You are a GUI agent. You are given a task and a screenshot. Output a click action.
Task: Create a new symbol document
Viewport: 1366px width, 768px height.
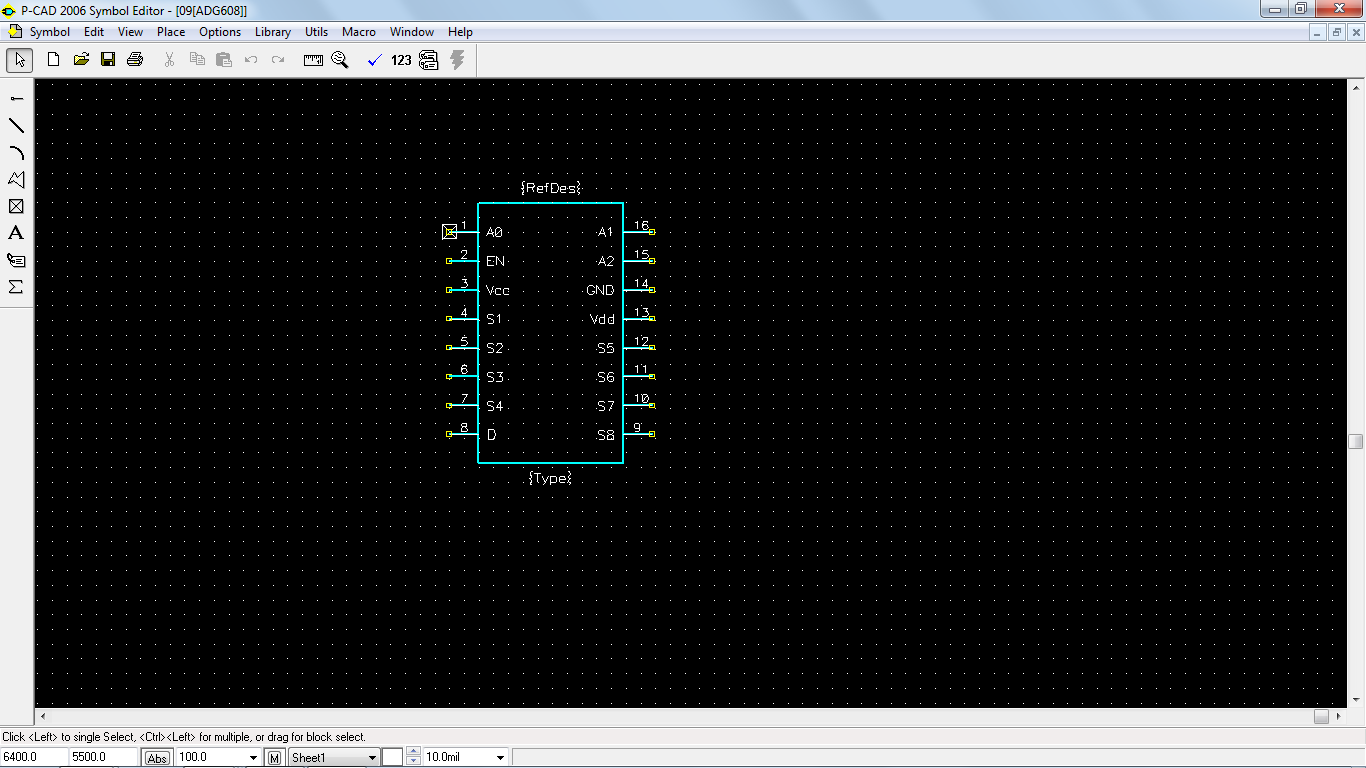(54, 60)
